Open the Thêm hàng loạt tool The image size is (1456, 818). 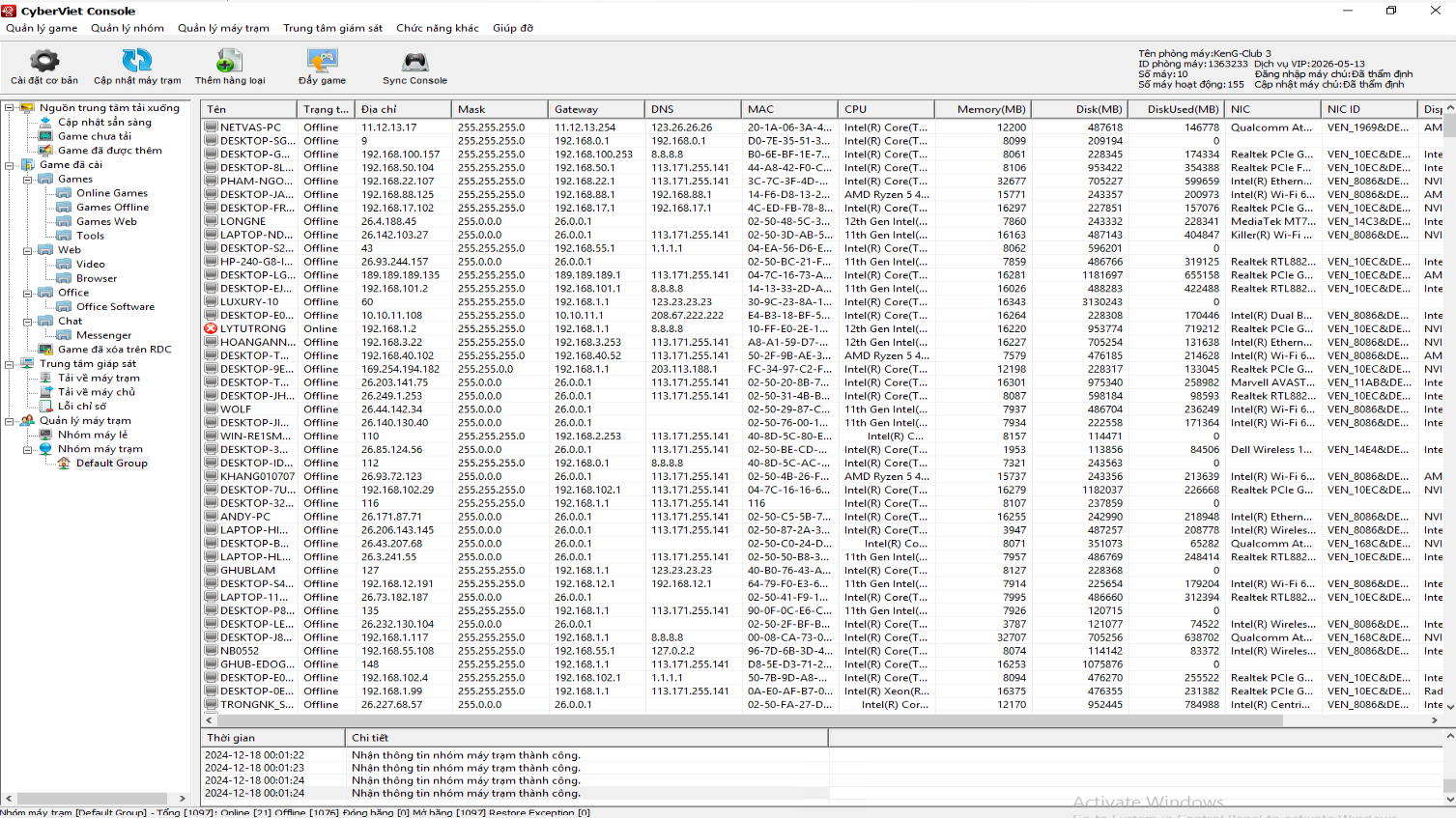pos(229,62)
